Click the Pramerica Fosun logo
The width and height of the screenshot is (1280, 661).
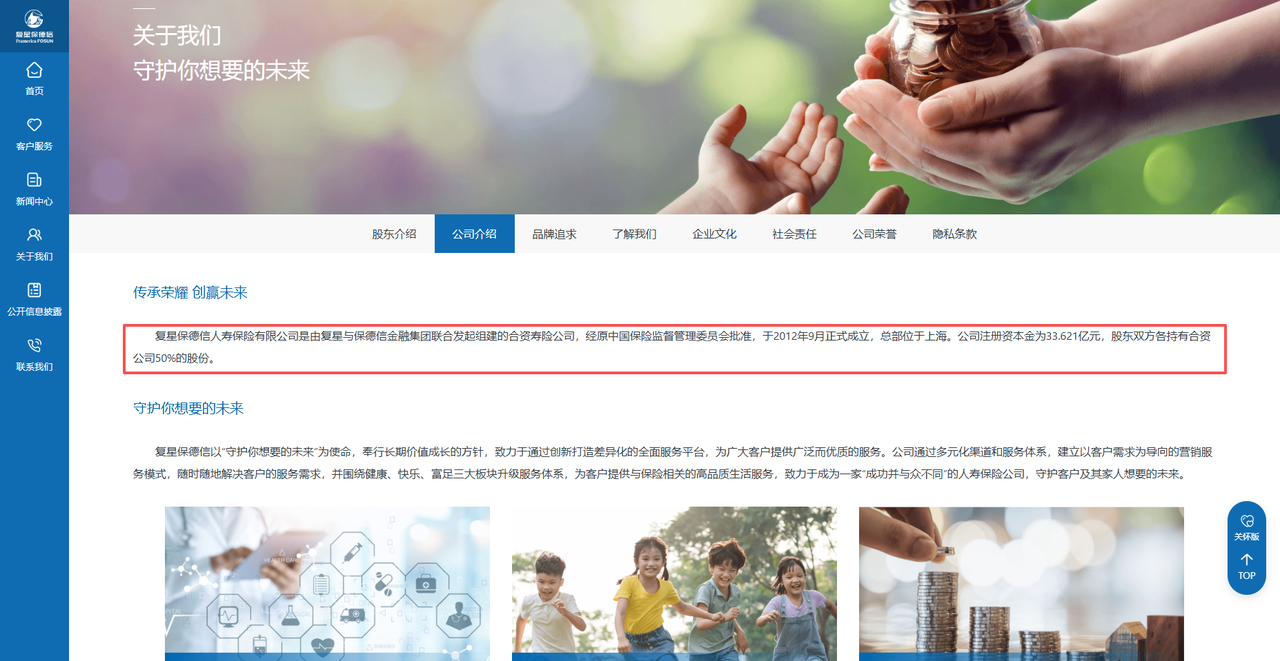pyautogui.click(x=34, y=25)
